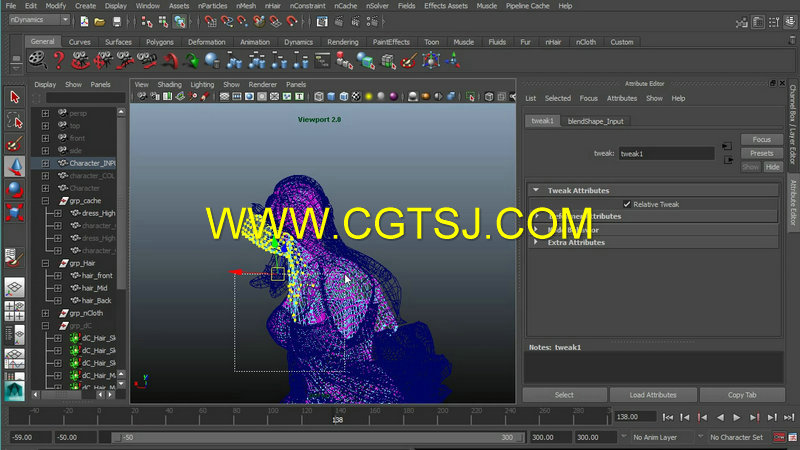800x450 pixels.
Task: Expand Character_INPUT node in outliner
Action: [x=45, y=163]
